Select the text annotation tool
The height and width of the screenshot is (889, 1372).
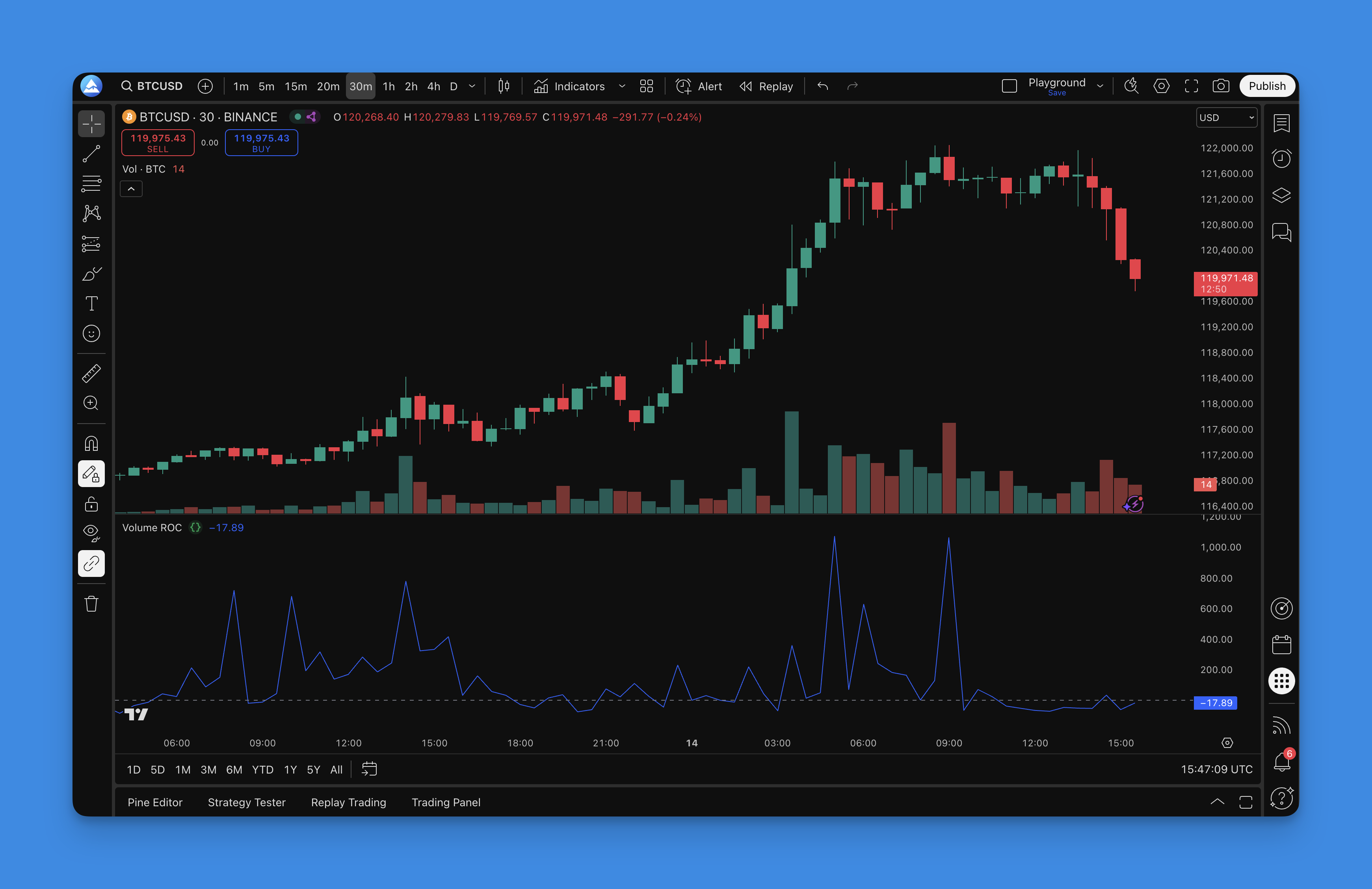[91, 304]
